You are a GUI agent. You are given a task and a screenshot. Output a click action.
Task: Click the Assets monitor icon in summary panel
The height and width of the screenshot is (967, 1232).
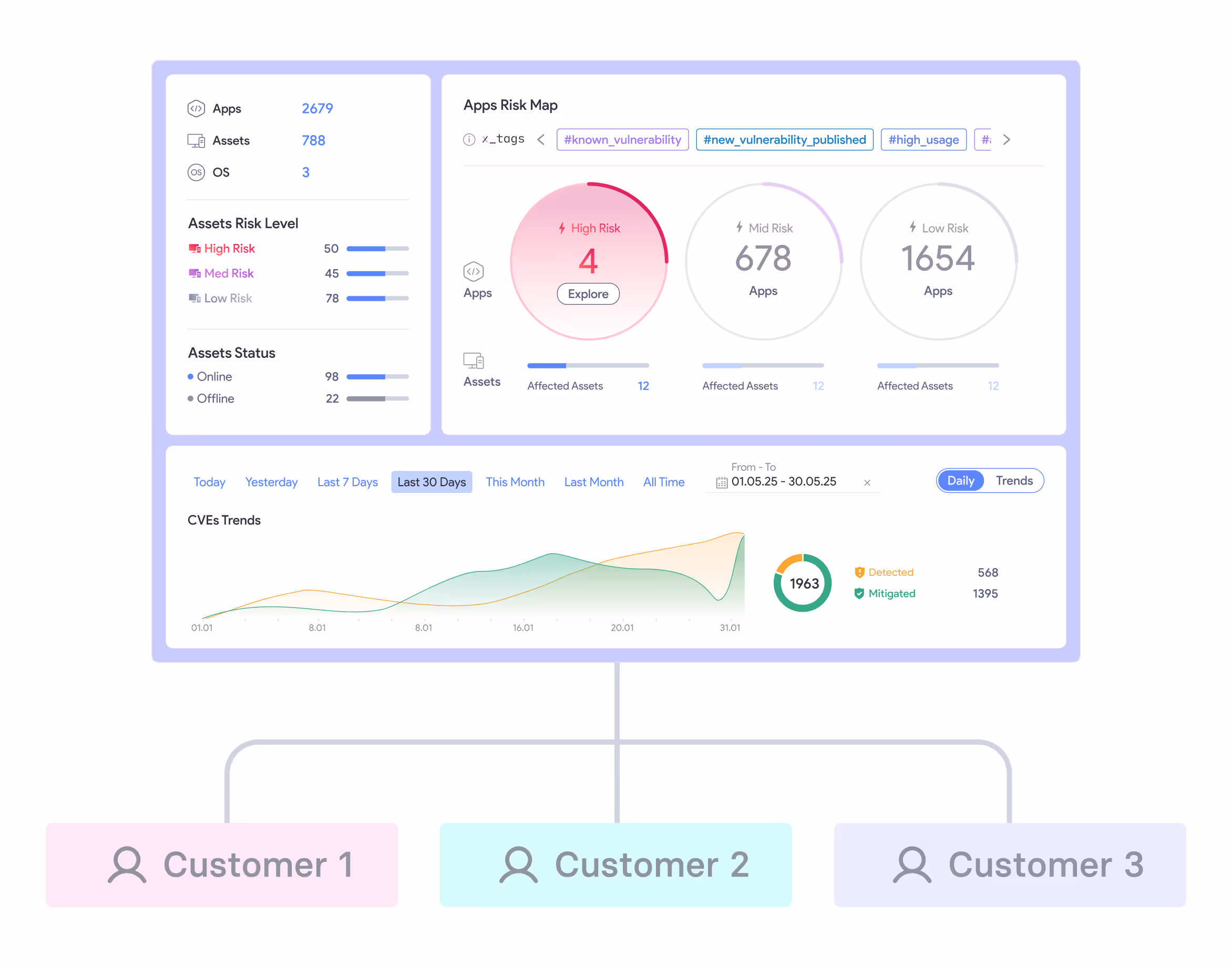tap(196, 140)
